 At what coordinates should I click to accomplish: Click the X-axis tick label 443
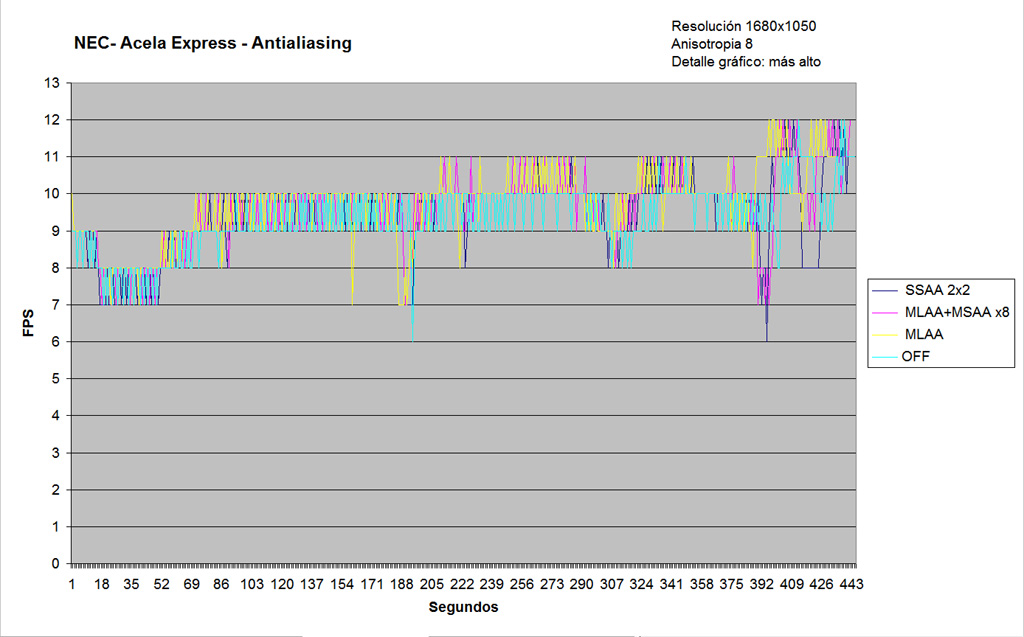pyautogui.click(x=852, y=583)
